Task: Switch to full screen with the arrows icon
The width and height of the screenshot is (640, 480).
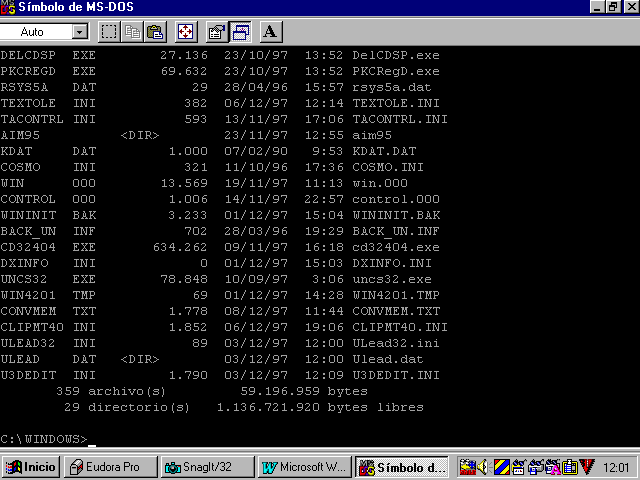Action: click(x=186, y=32)
